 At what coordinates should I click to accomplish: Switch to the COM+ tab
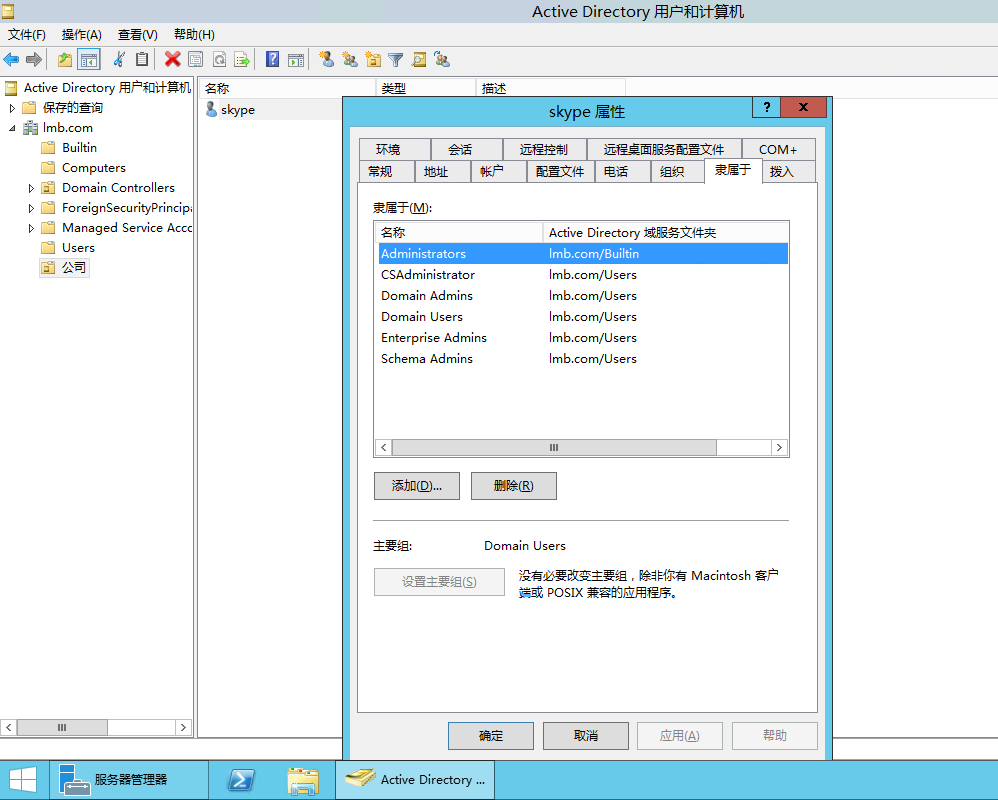(x=778, y=150)
